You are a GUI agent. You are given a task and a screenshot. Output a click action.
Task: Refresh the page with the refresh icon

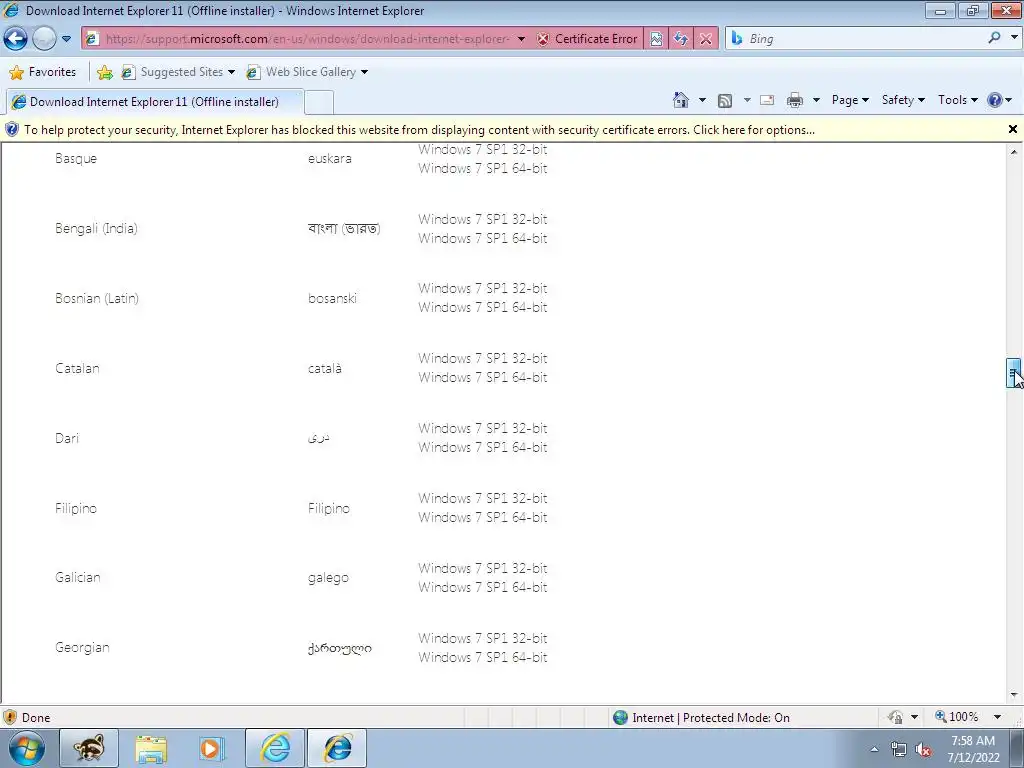click(680, 39)
